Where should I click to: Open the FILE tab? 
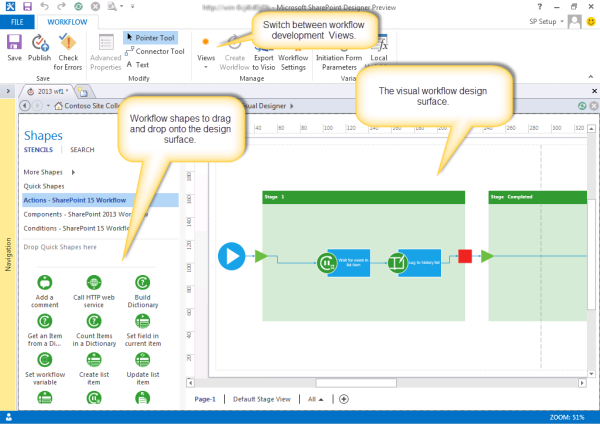coord(17,22)
